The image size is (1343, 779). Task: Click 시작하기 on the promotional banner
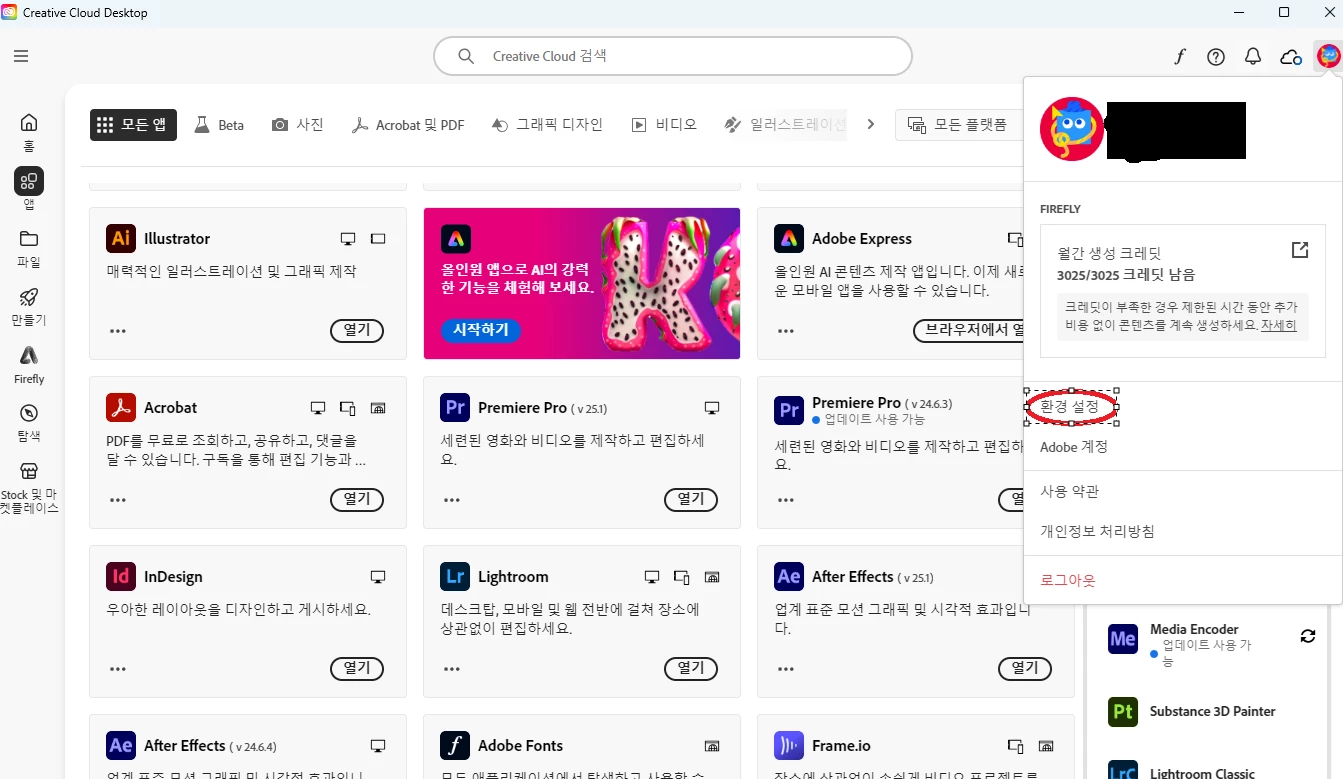click(x=481, y=329)
